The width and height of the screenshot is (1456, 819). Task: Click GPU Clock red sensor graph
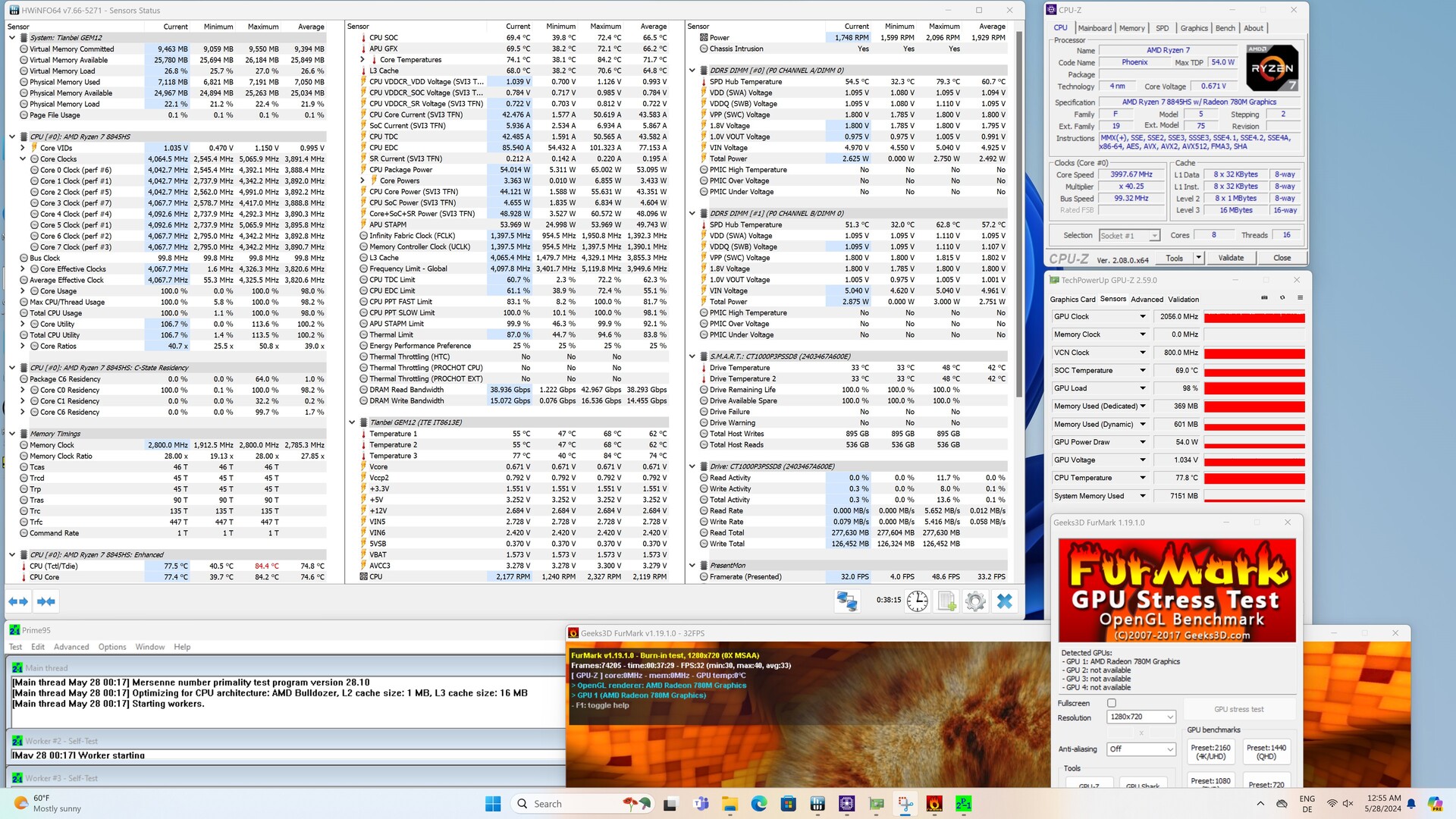(x=1254, y=317)
